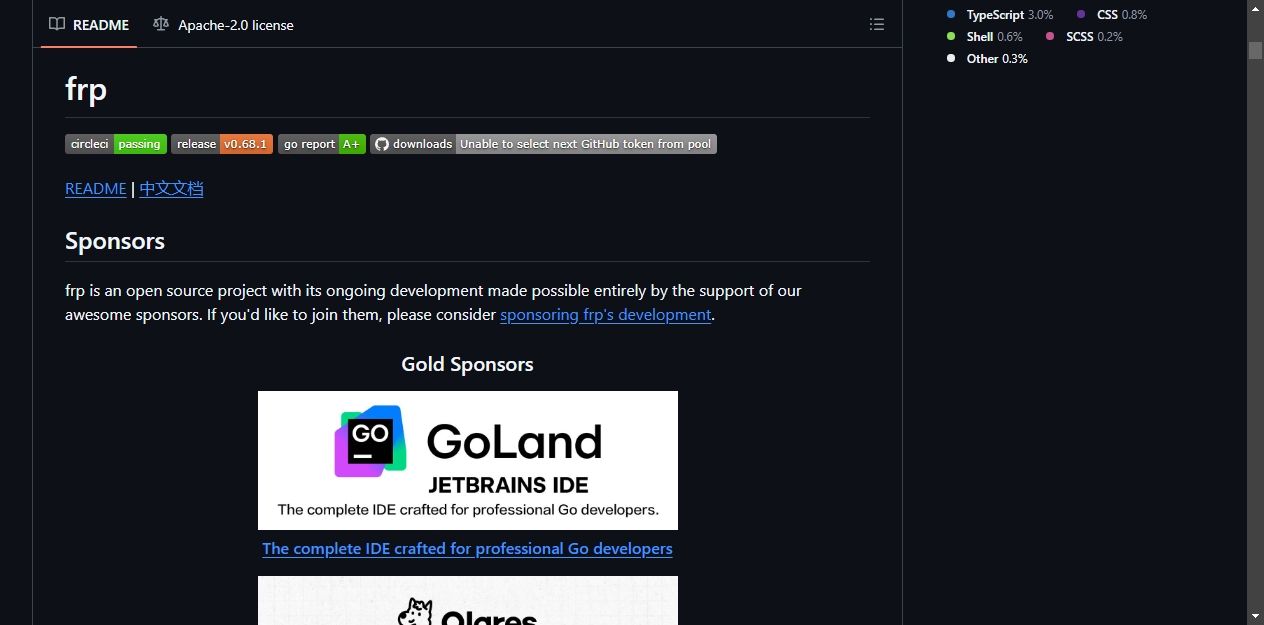Click the Other 0.3% language text
This screenshot has height=625, width=1264.
pos(997,59)
